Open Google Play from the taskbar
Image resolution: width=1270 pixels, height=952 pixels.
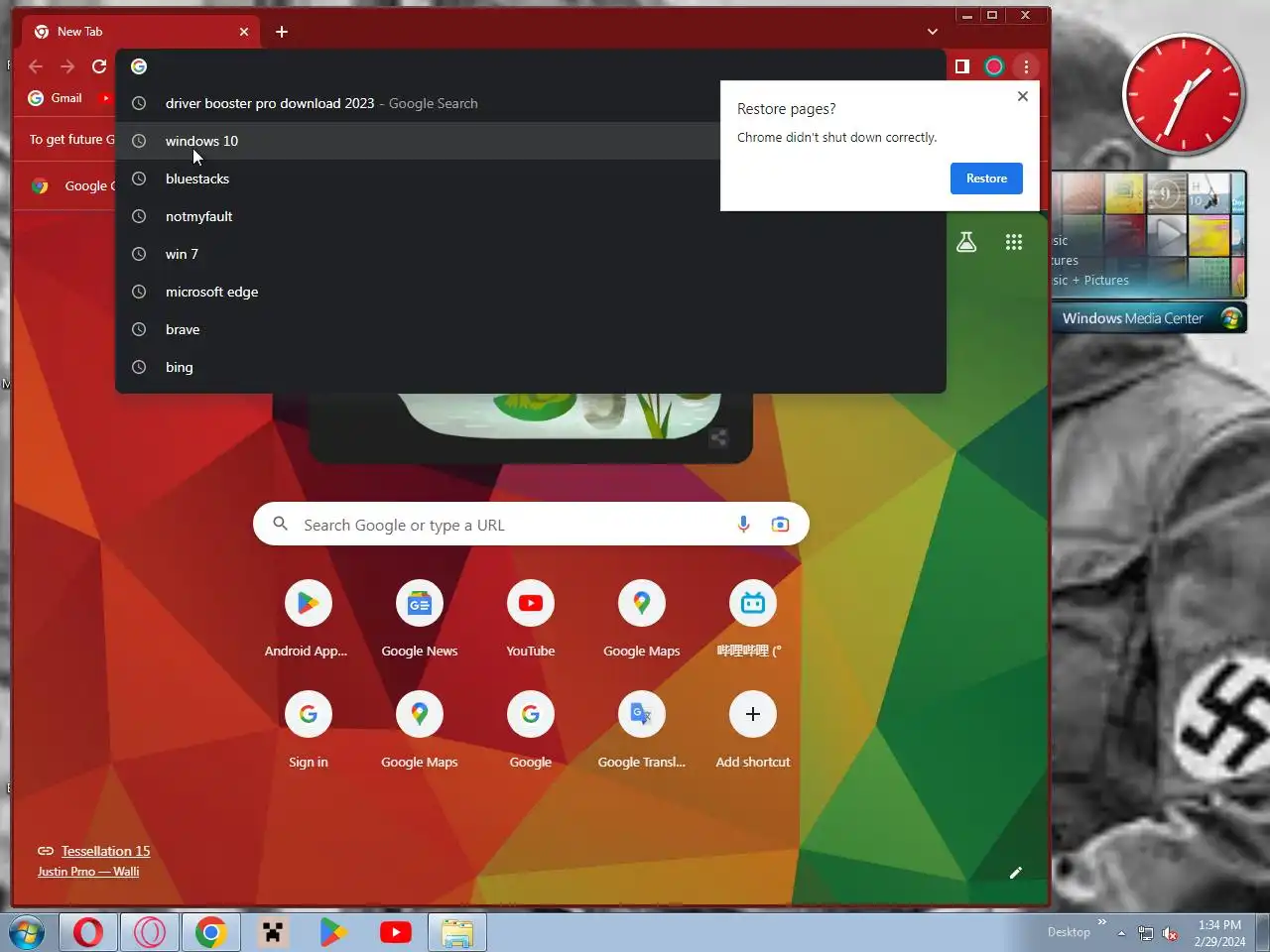(333, 933)
